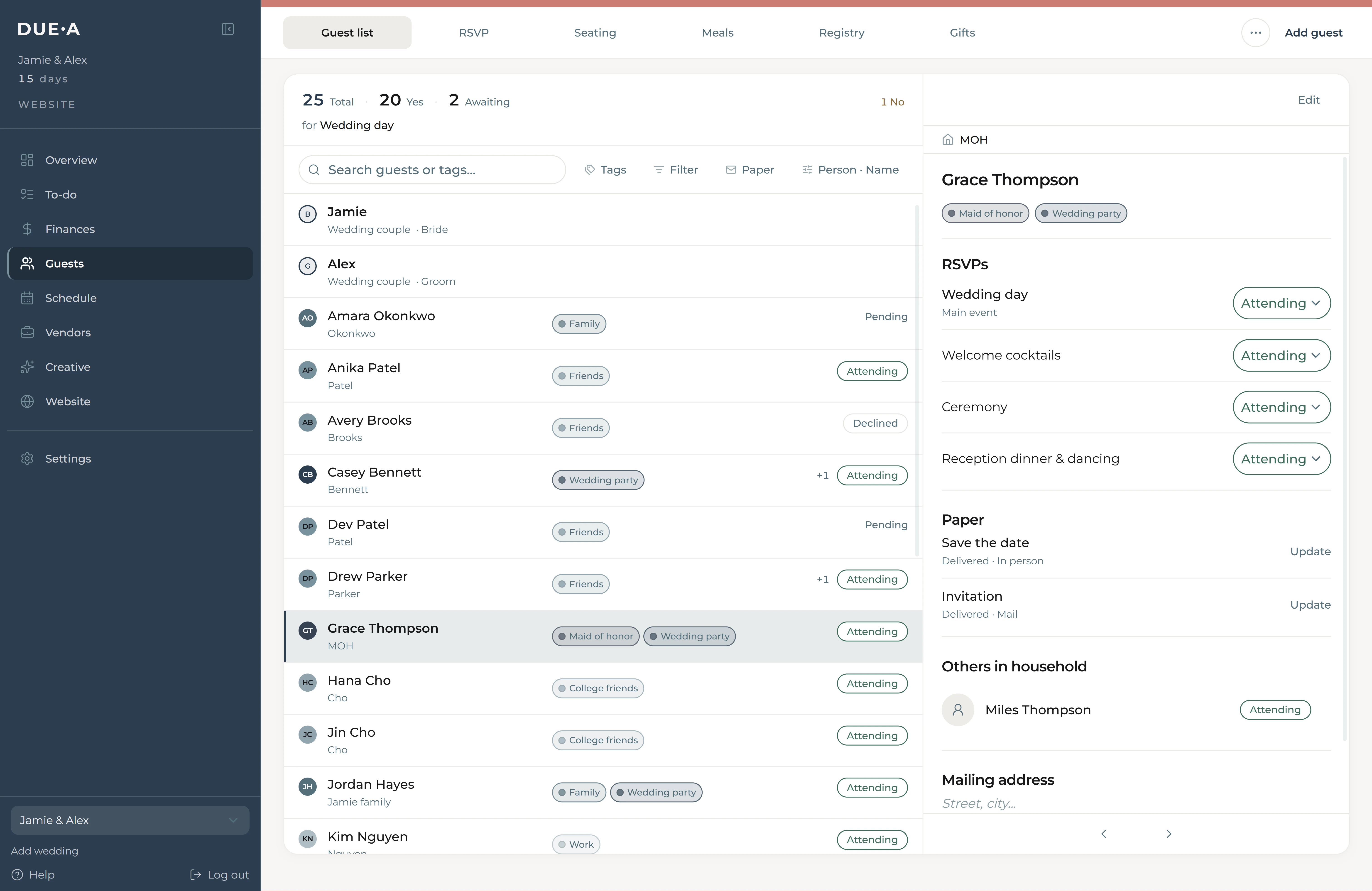Click the Guests people icon
The image size is (1372, 891).
[x=27, y=263]
